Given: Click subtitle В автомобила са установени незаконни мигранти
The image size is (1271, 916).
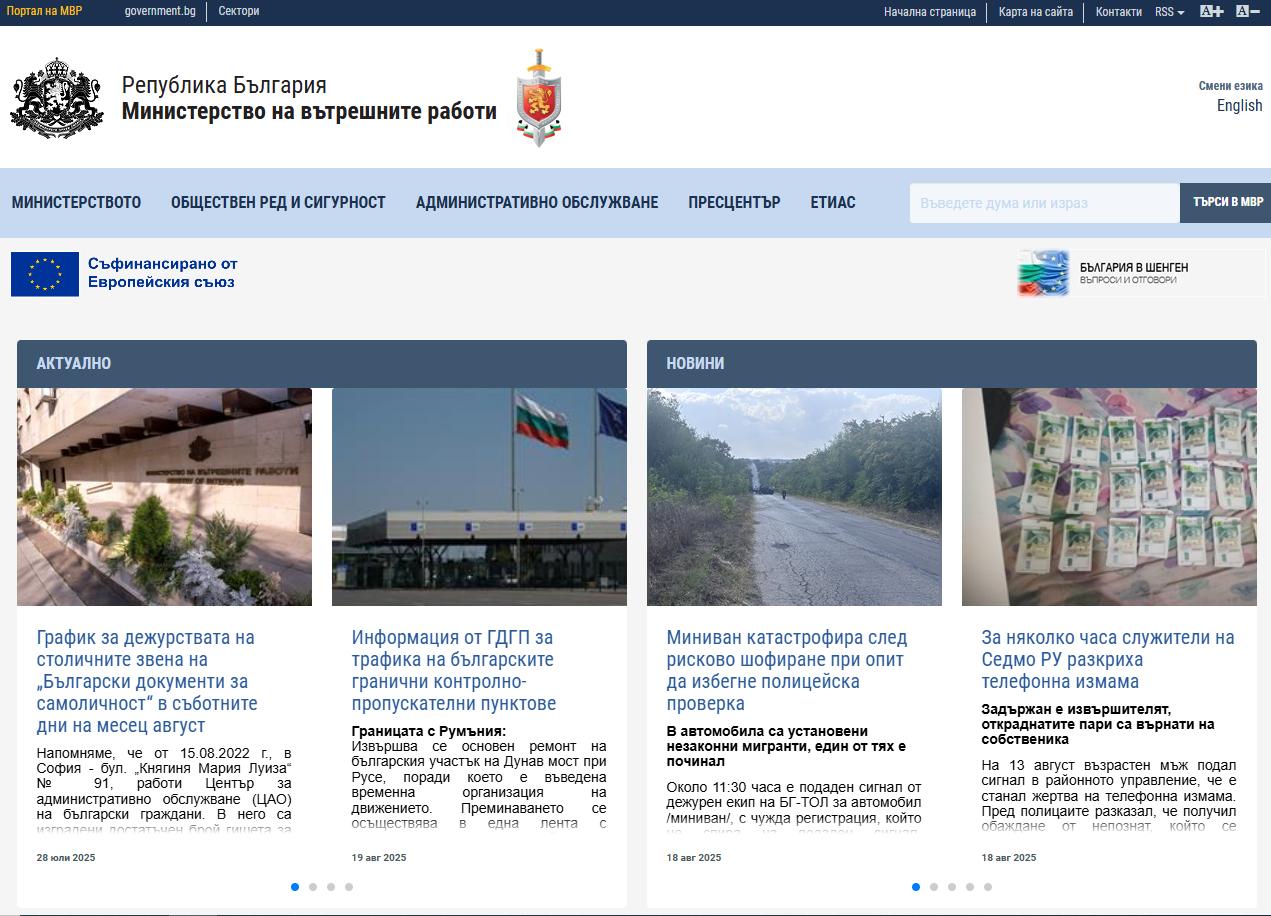Looking at the screenshot, I should pos(786,746).
